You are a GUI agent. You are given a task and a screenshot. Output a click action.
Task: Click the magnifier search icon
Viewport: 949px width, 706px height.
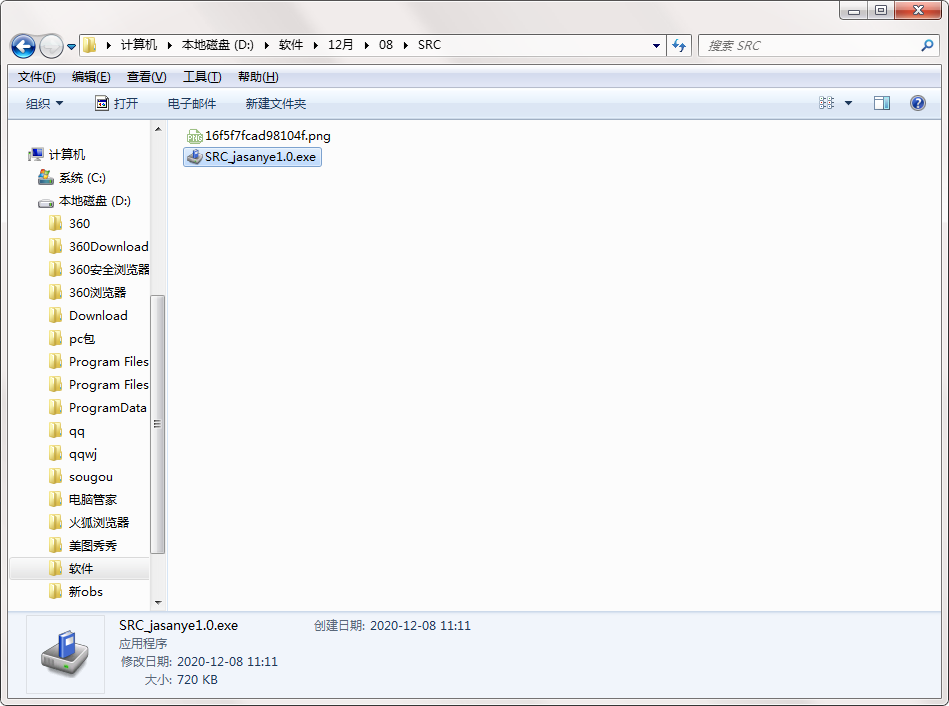point(927,45)
